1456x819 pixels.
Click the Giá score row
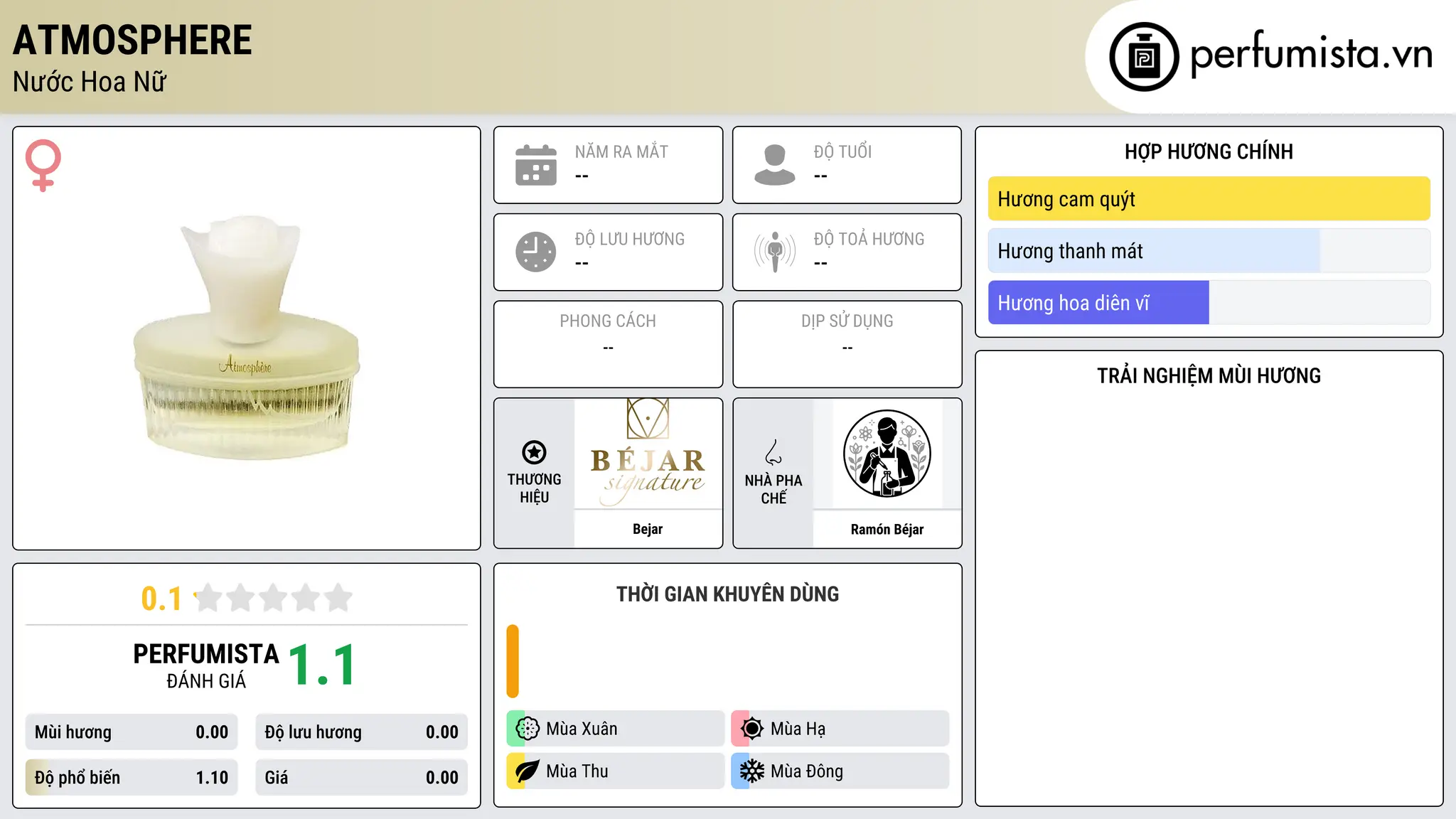(x=362, y=778)
